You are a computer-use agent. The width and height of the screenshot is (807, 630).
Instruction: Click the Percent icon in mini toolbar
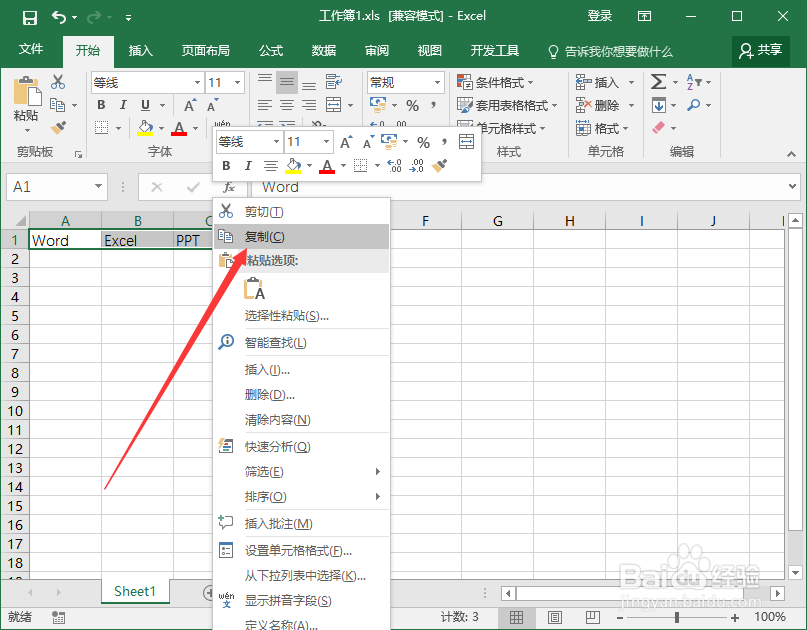pos(423,143)
